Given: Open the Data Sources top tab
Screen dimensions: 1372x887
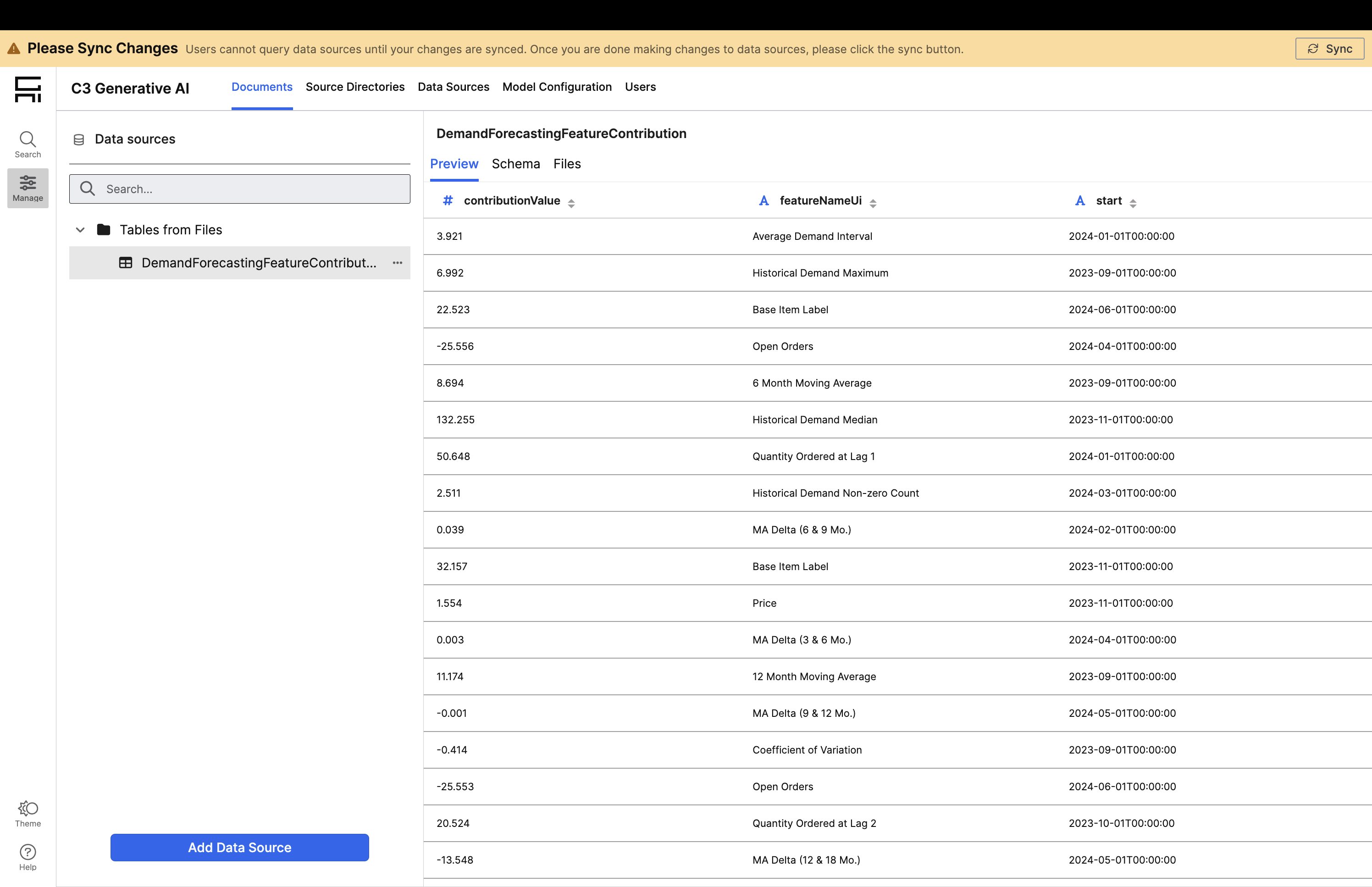Looking at the screenshot, I should 453,87.
